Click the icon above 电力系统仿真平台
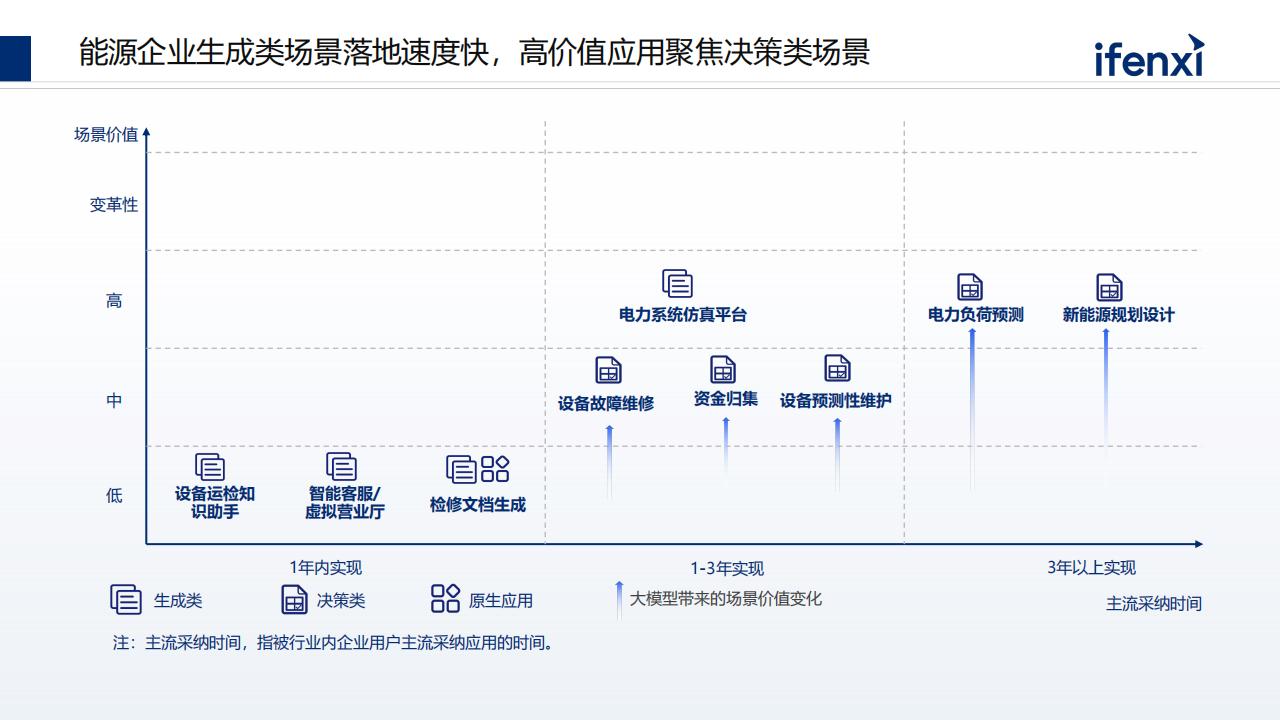 [678, 284]
